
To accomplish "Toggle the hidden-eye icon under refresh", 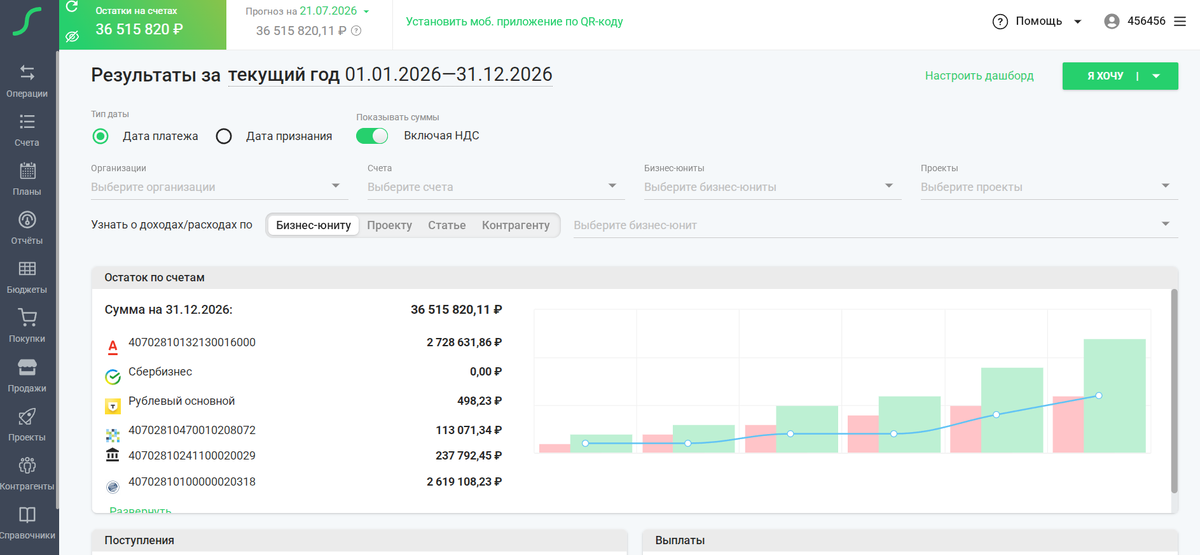I will (x=72, y=36).
